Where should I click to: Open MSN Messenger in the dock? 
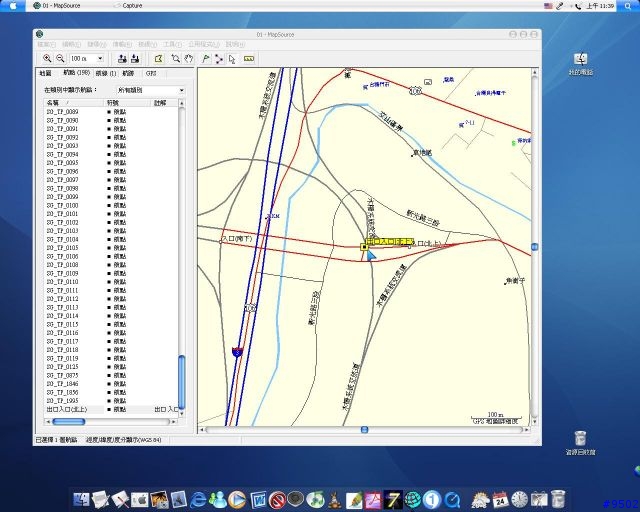pos(218,500)
